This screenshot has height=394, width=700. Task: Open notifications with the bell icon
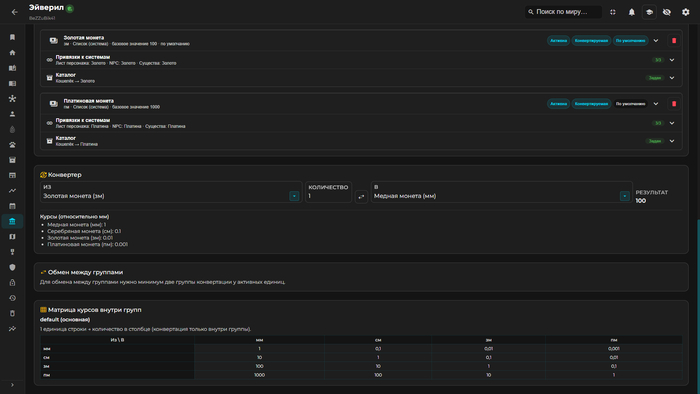click(632, 12)
